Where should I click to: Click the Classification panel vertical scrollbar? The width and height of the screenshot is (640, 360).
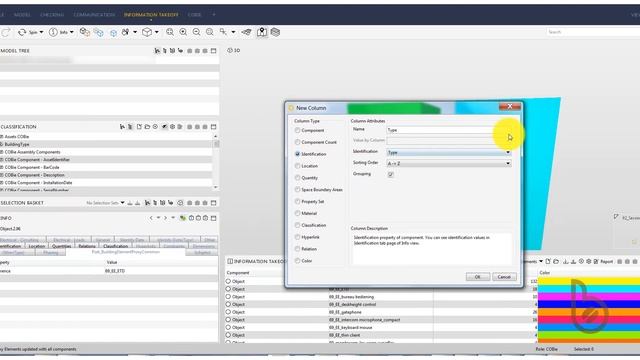coord(216,162)
